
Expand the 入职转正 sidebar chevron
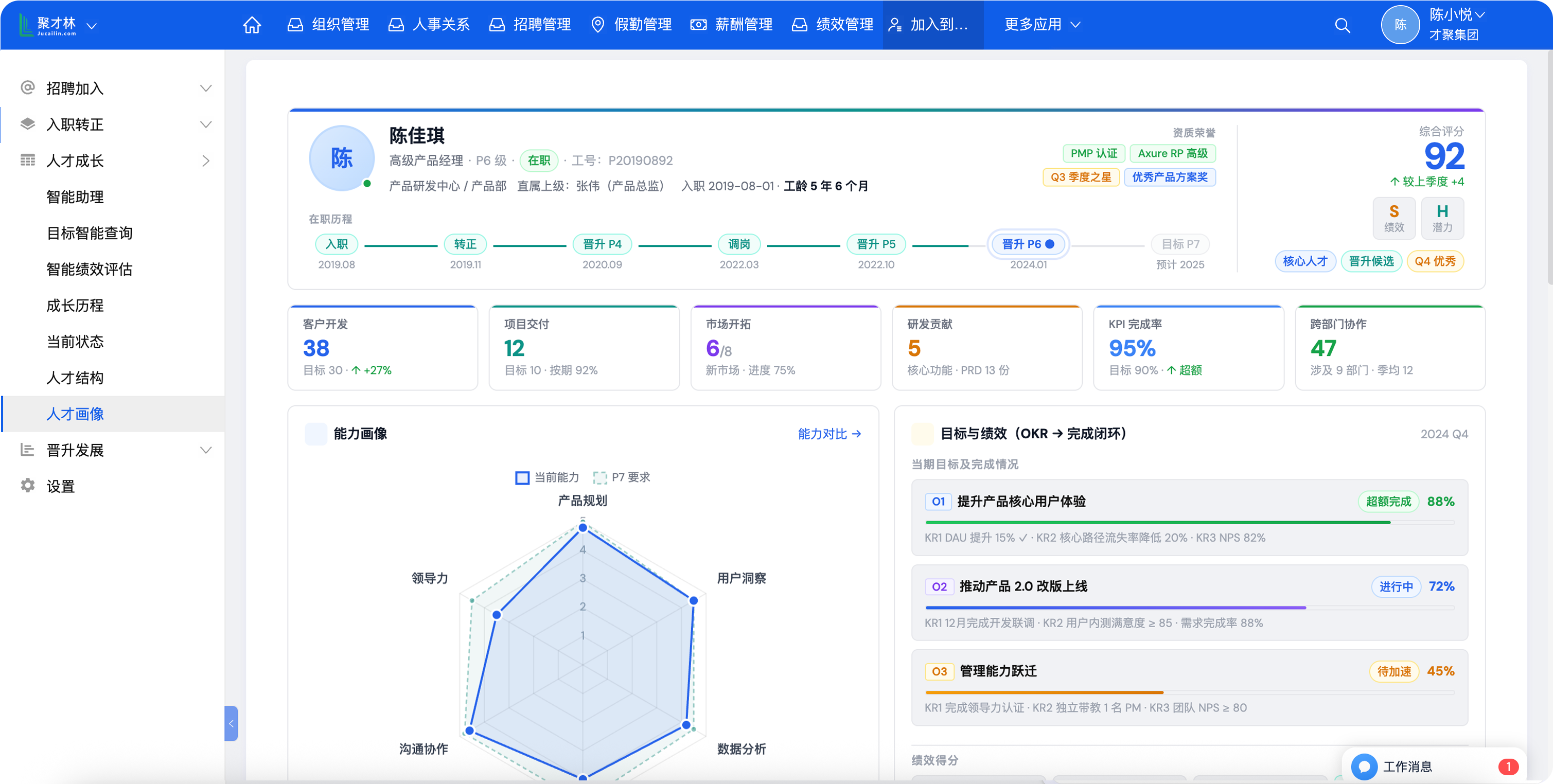point(206,124)
